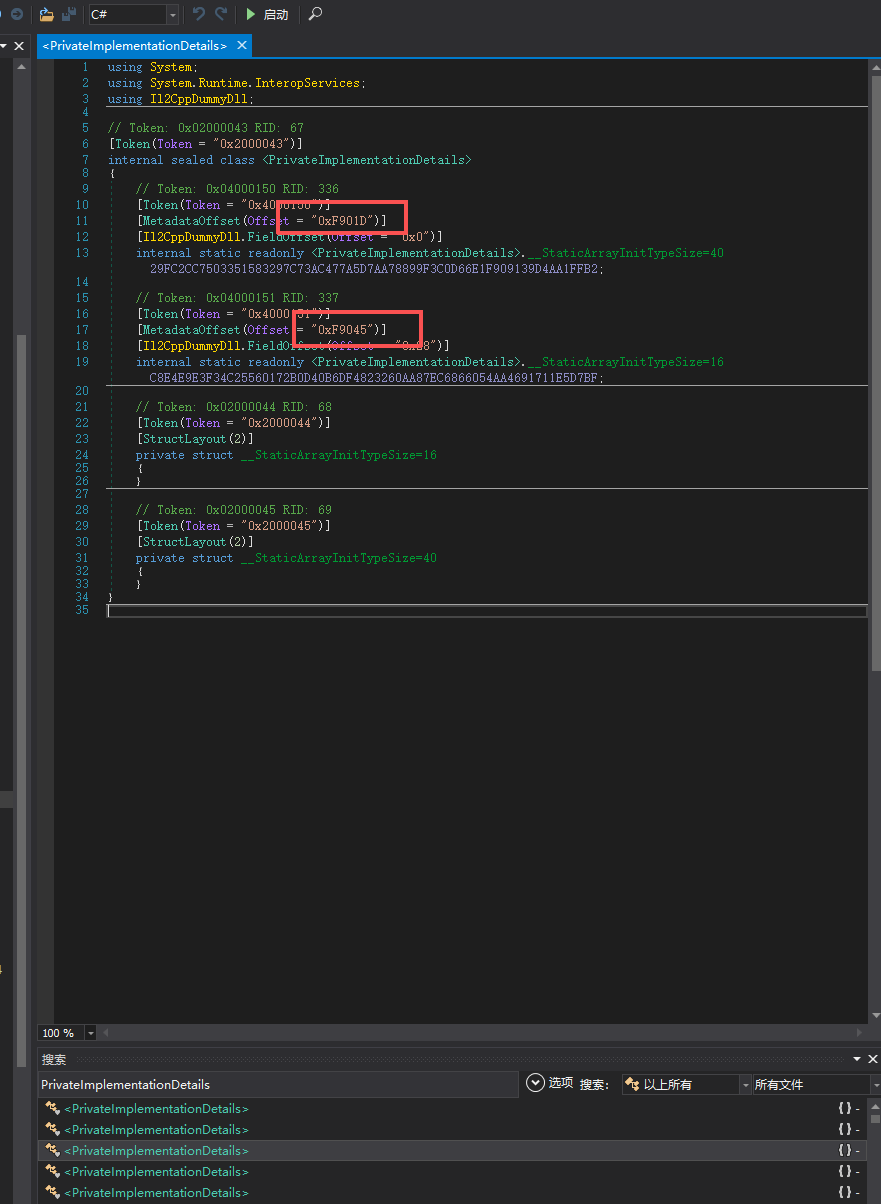
Task: Close the PrivateImplementationDetails tab
Action: pyautogui.click(x=242, y=46)
